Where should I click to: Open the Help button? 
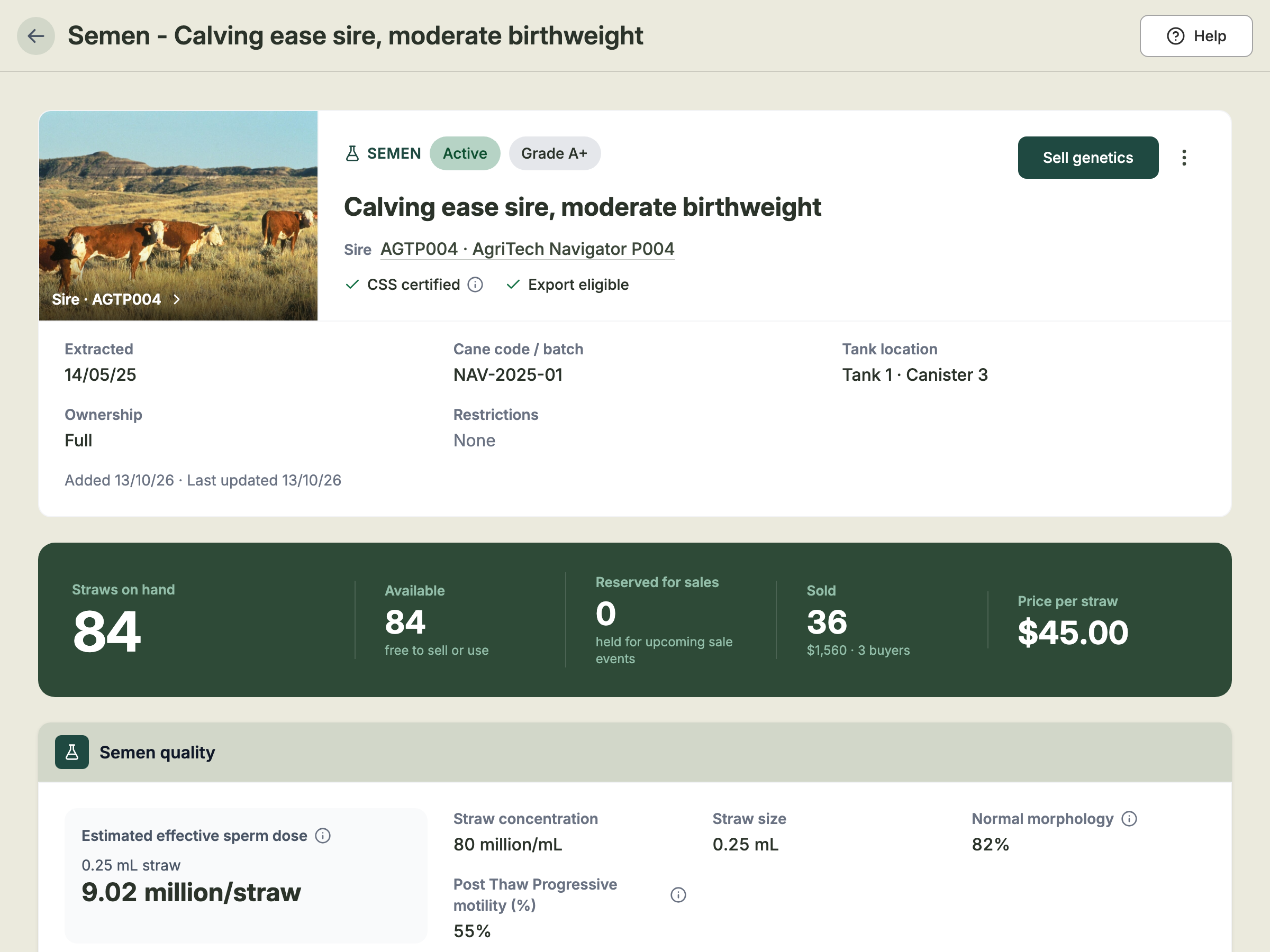coord(1195,36)
